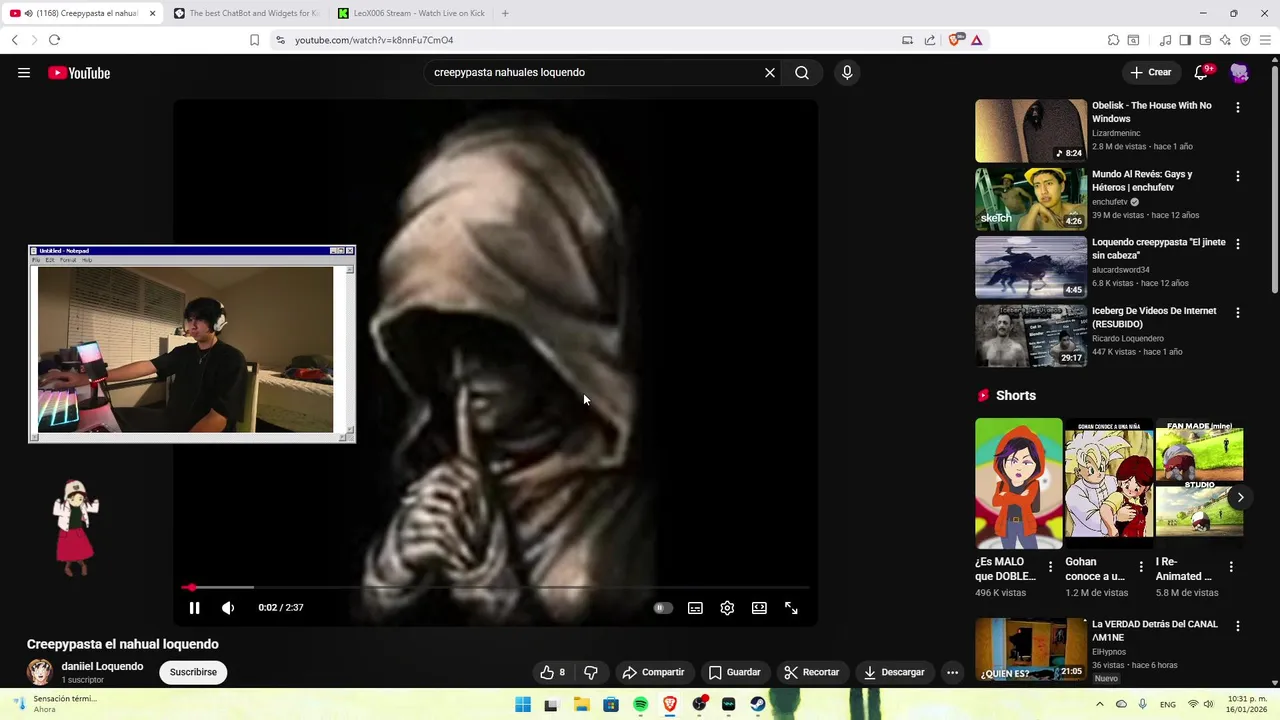This screenshot has width=1280, height=720.
Task: Enter fullscreen mode
Action: [791, 608]
